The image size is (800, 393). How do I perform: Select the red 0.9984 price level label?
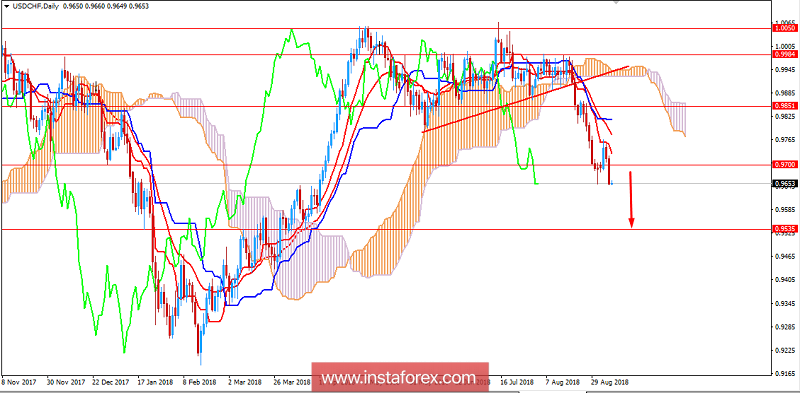785,54
